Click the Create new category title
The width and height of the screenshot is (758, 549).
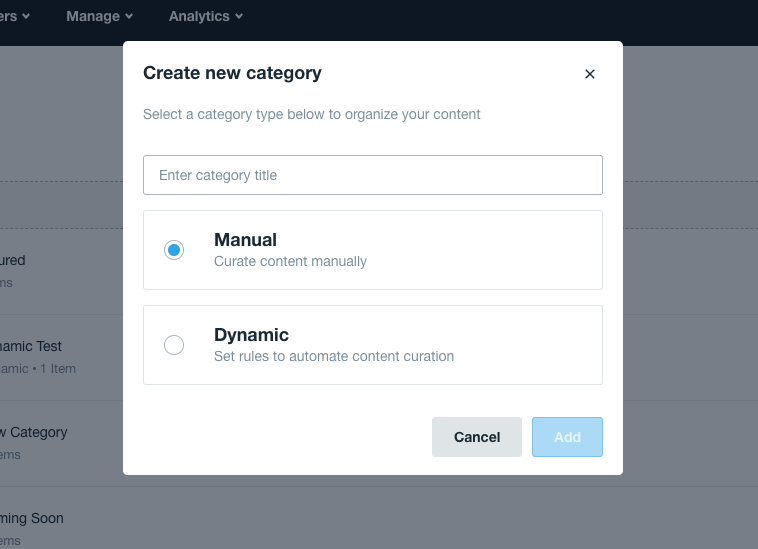(232, 73)
